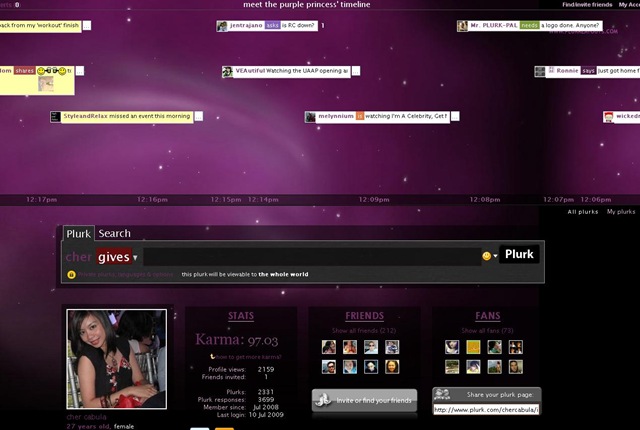Open the 'is RC down?' plurk text
Viewport: 640px width, 430px height.
[x=298, y=25]
